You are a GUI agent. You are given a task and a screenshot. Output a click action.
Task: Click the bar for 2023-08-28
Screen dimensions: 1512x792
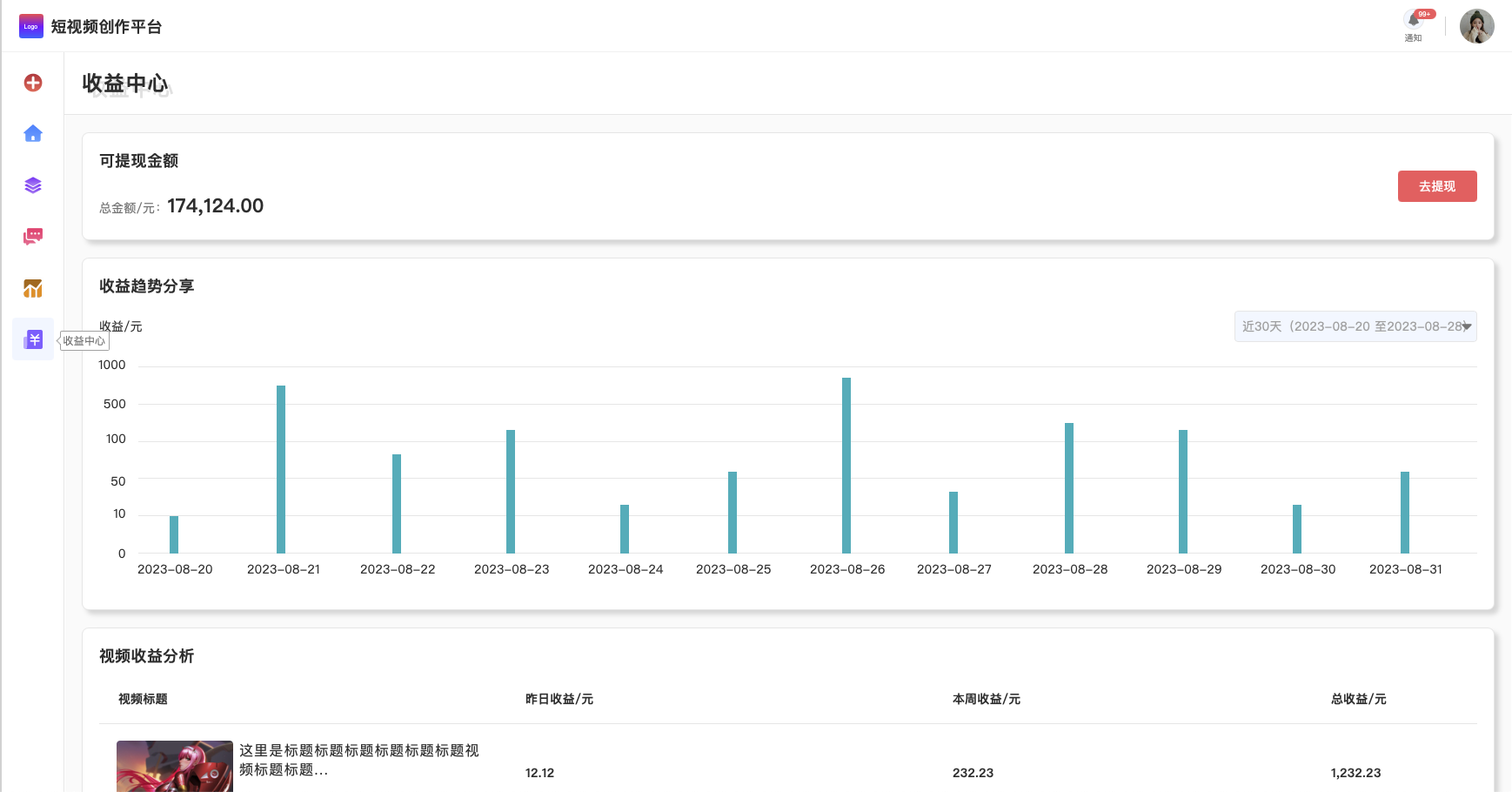coord(1069,488)
